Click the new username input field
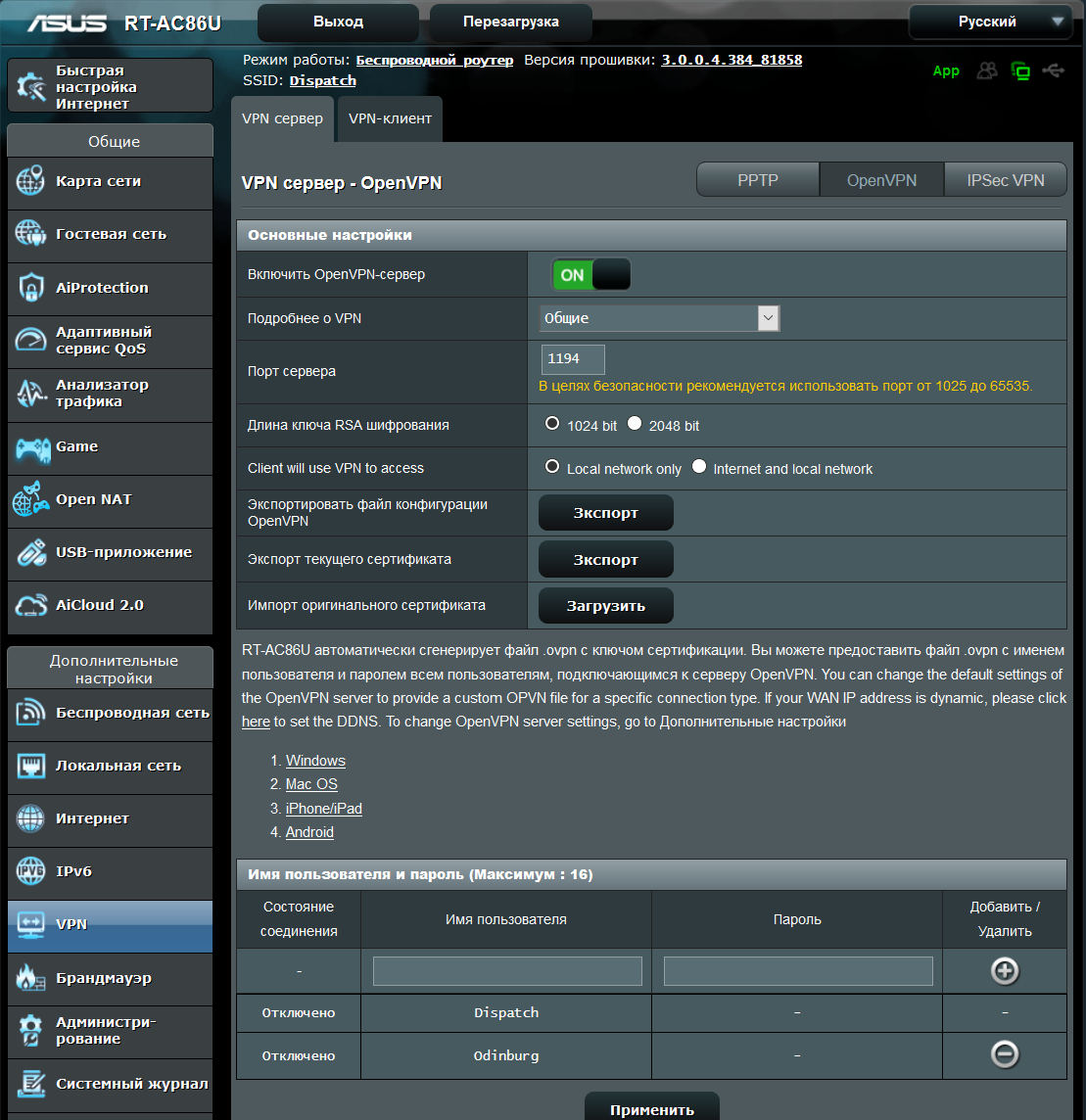Viewport: 1086px width, 1120px height. tap(507, 971)
